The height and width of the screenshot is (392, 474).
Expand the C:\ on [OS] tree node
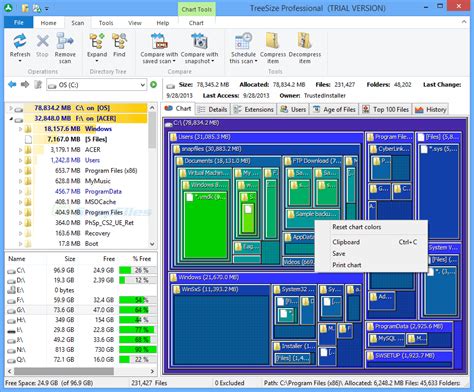tap(10, 108)
